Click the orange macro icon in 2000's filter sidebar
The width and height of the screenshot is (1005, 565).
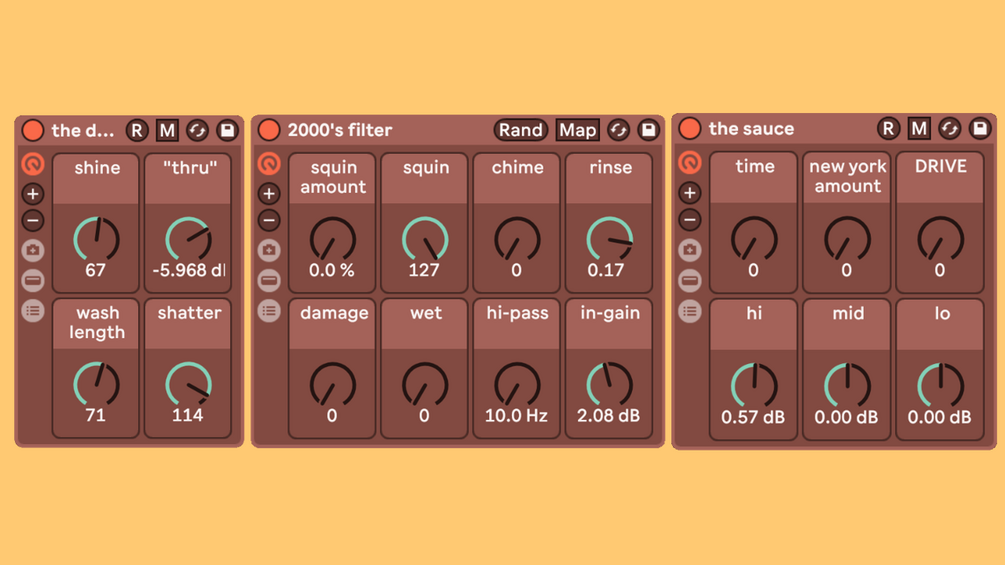click(x=269, y=164)
